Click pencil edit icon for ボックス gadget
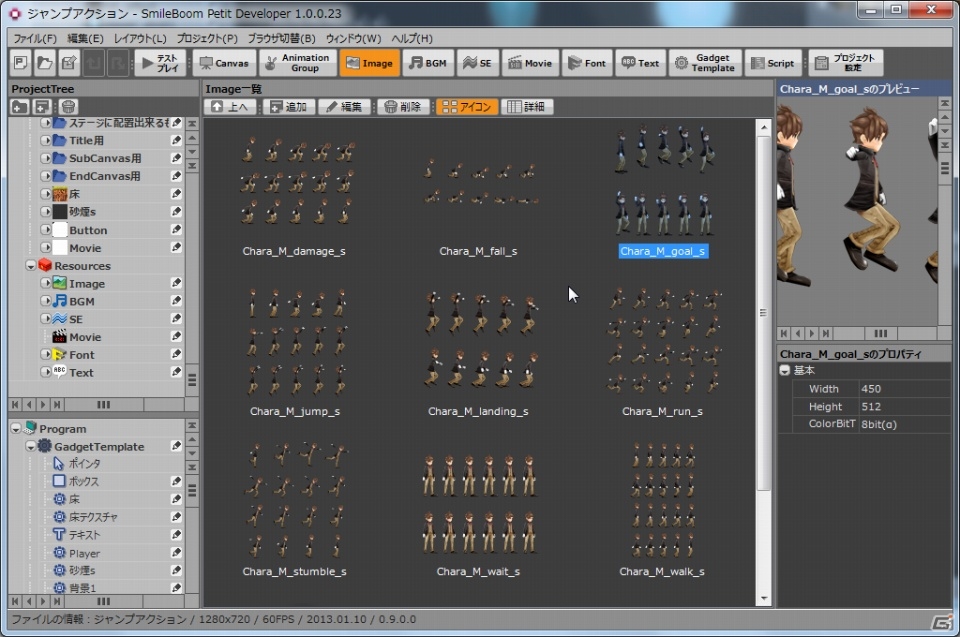This screenshot has height=637, width=960. point(176,481)
